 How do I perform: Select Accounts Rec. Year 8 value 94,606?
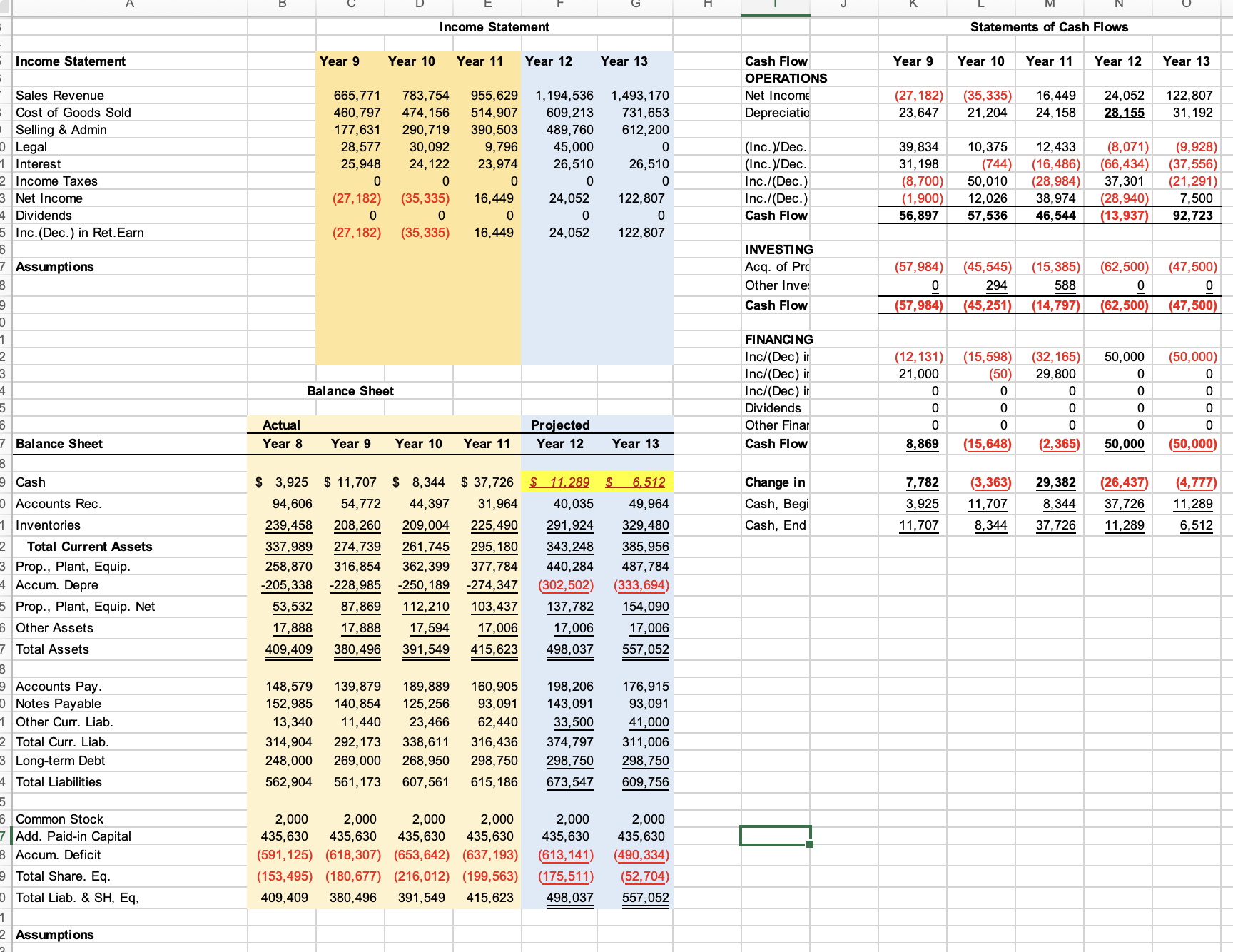[292, 504]
